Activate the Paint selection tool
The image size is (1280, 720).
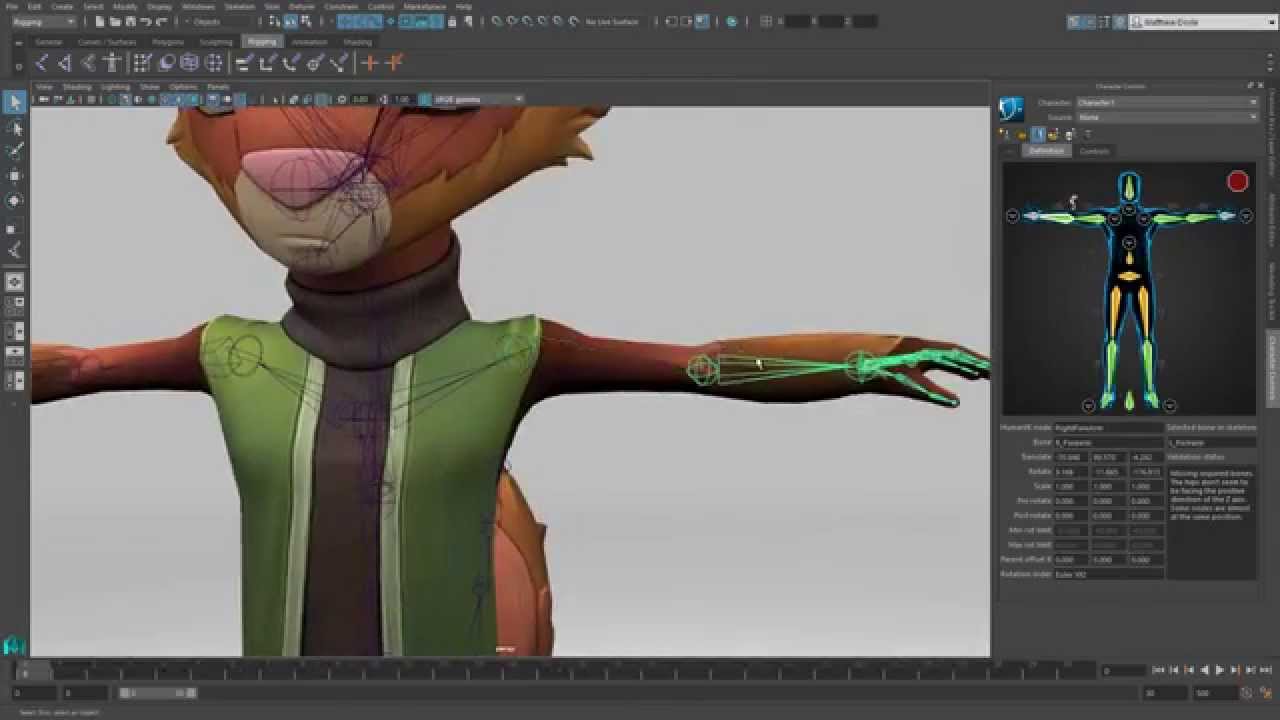click(x=15, y=152)
